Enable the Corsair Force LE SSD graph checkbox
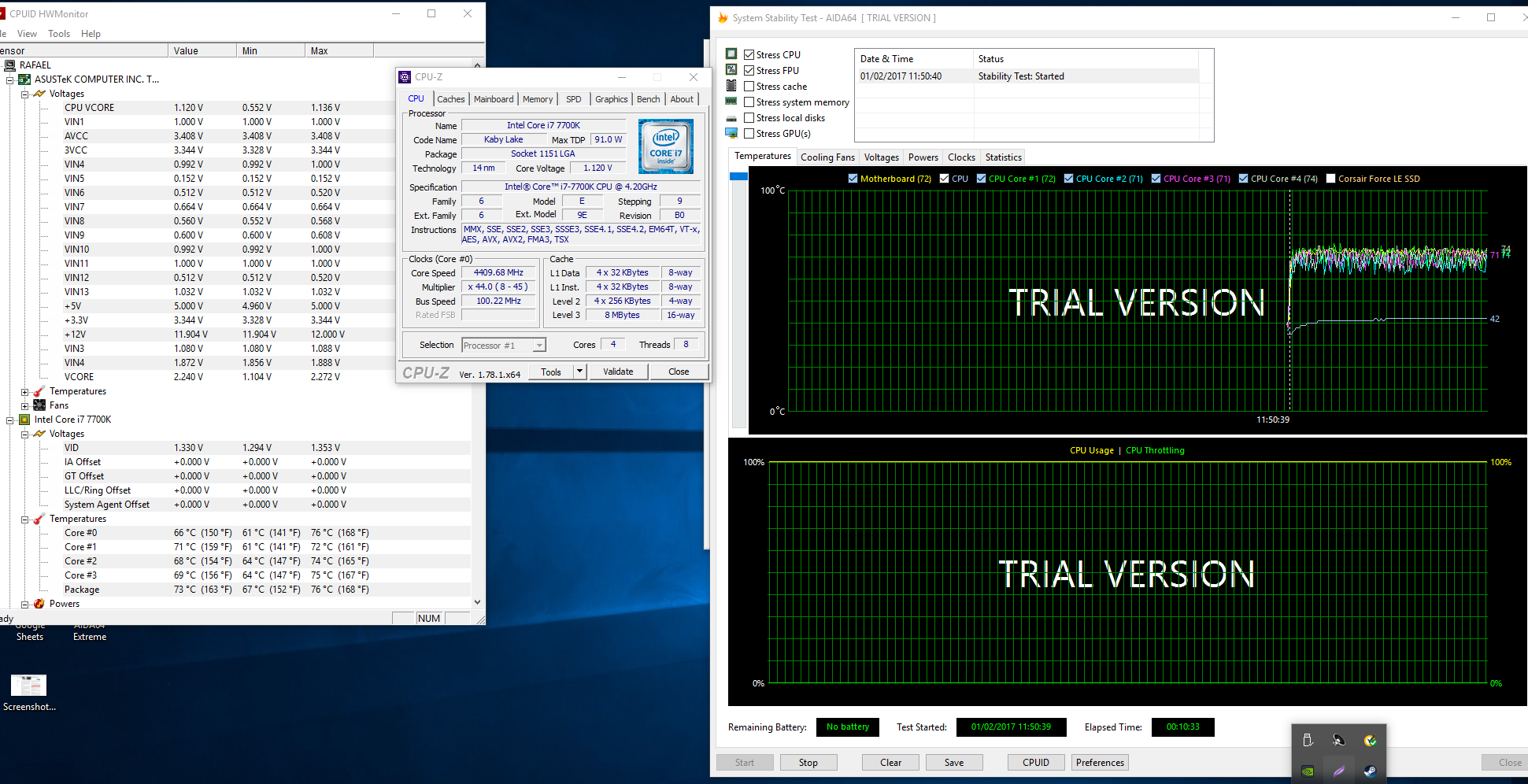The image size is (1528, 784). (1330, 179)
